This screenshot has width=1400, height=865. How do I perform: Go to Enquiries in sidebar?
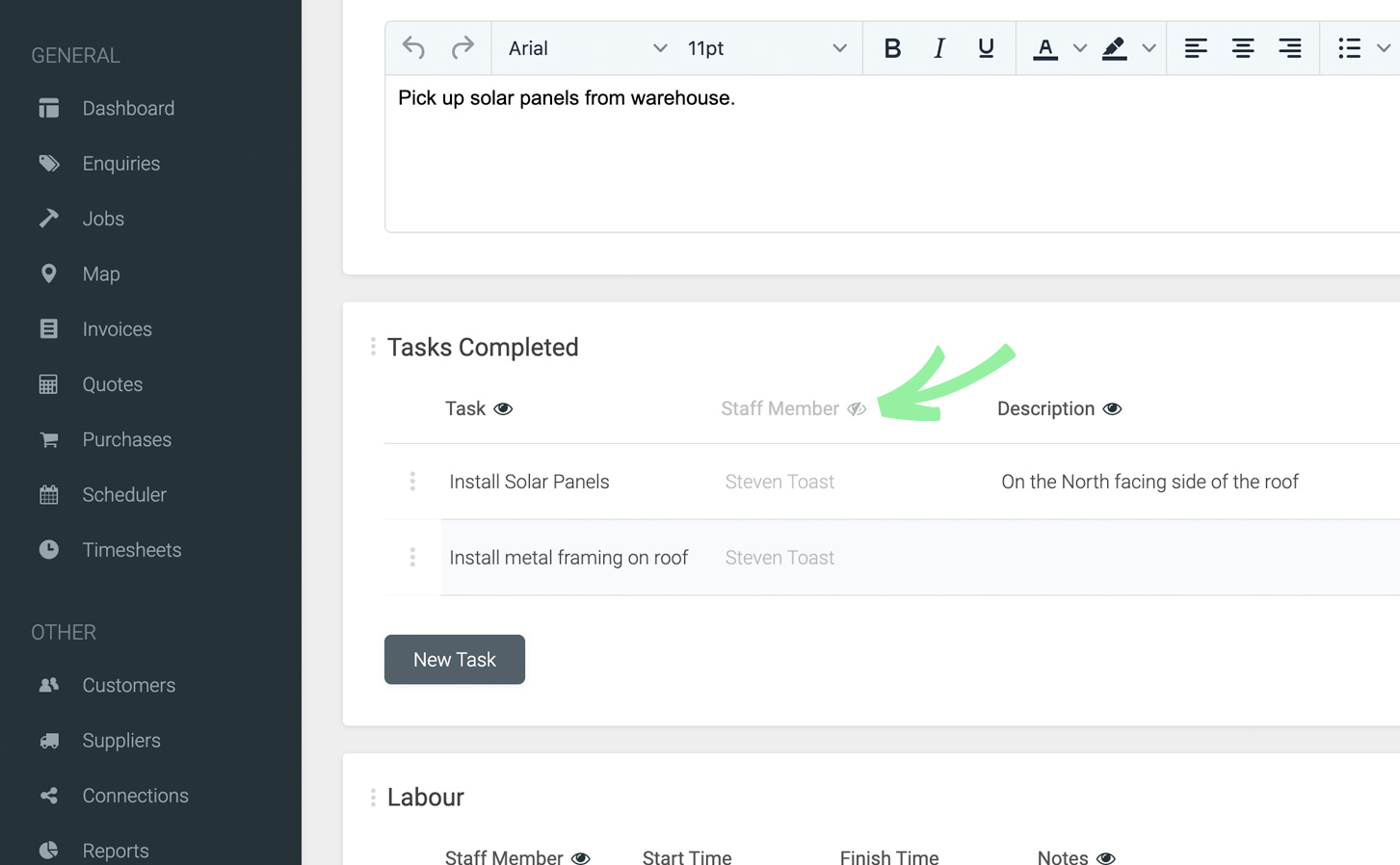click(x=121, y=164)
